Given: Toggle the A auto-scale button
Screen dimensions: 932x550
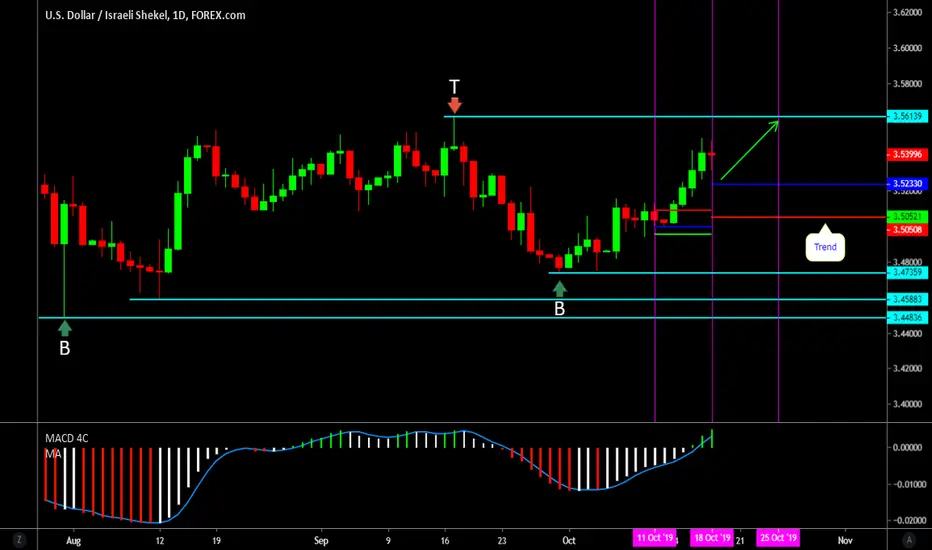Looking at the screenshot, I should coord(909,540).
